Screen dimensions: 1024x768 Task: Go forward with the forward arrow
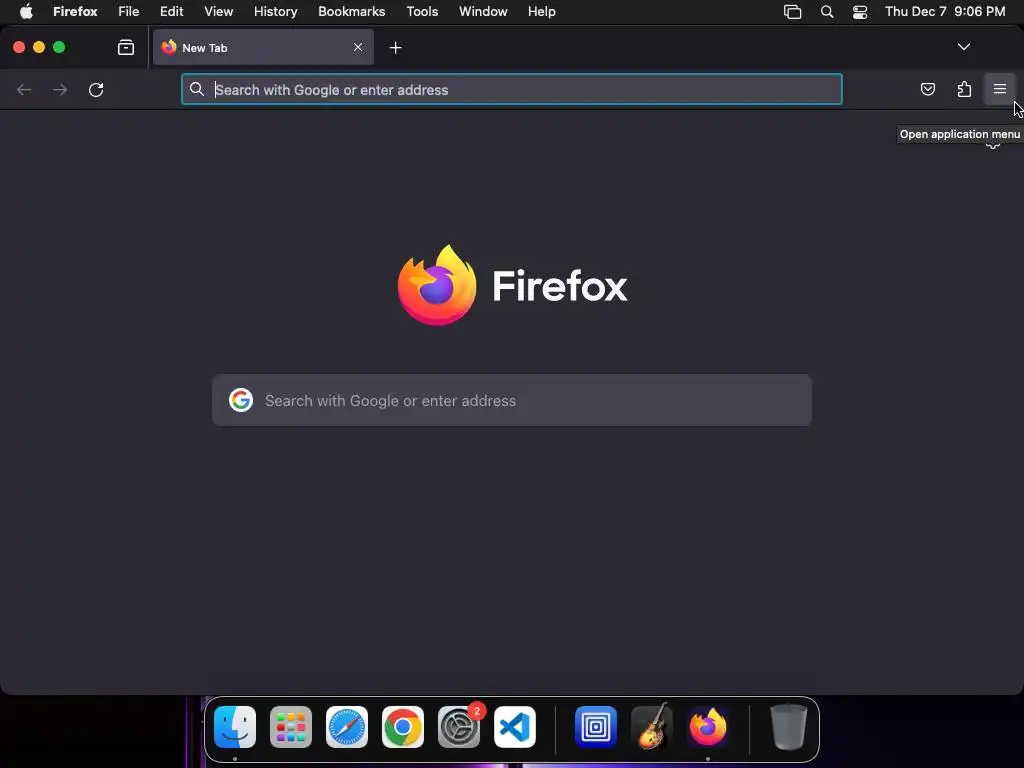60,89
